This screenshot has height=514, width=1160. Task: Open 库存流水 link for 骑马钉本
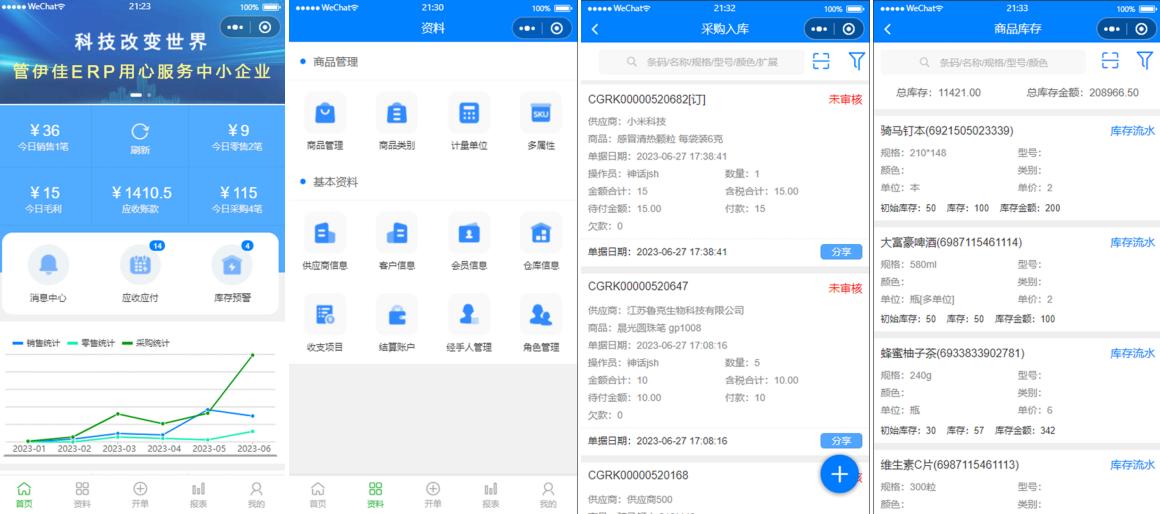click(x=1132, y=131)
